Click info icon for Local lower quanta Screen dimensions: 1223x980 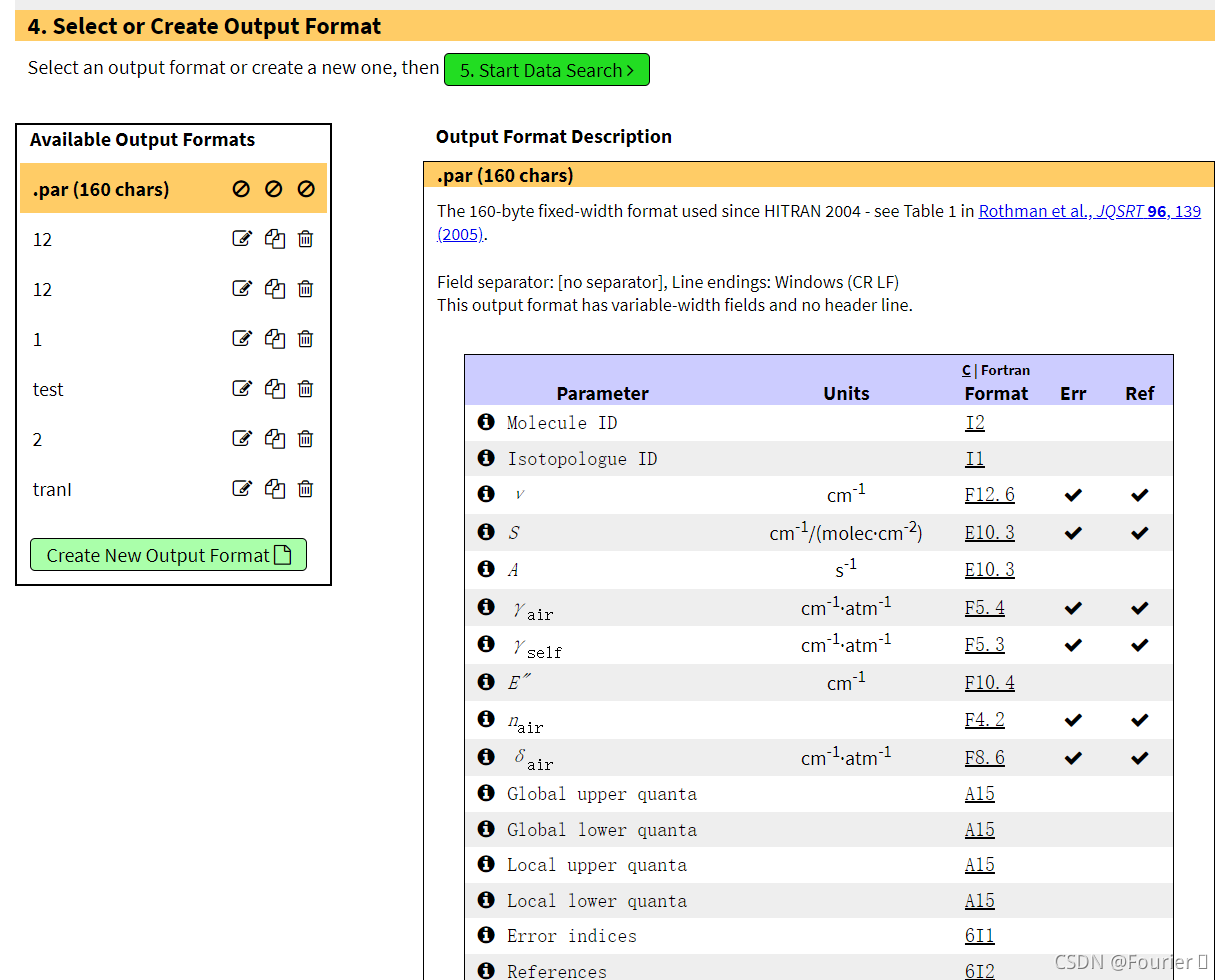point(486,900)
